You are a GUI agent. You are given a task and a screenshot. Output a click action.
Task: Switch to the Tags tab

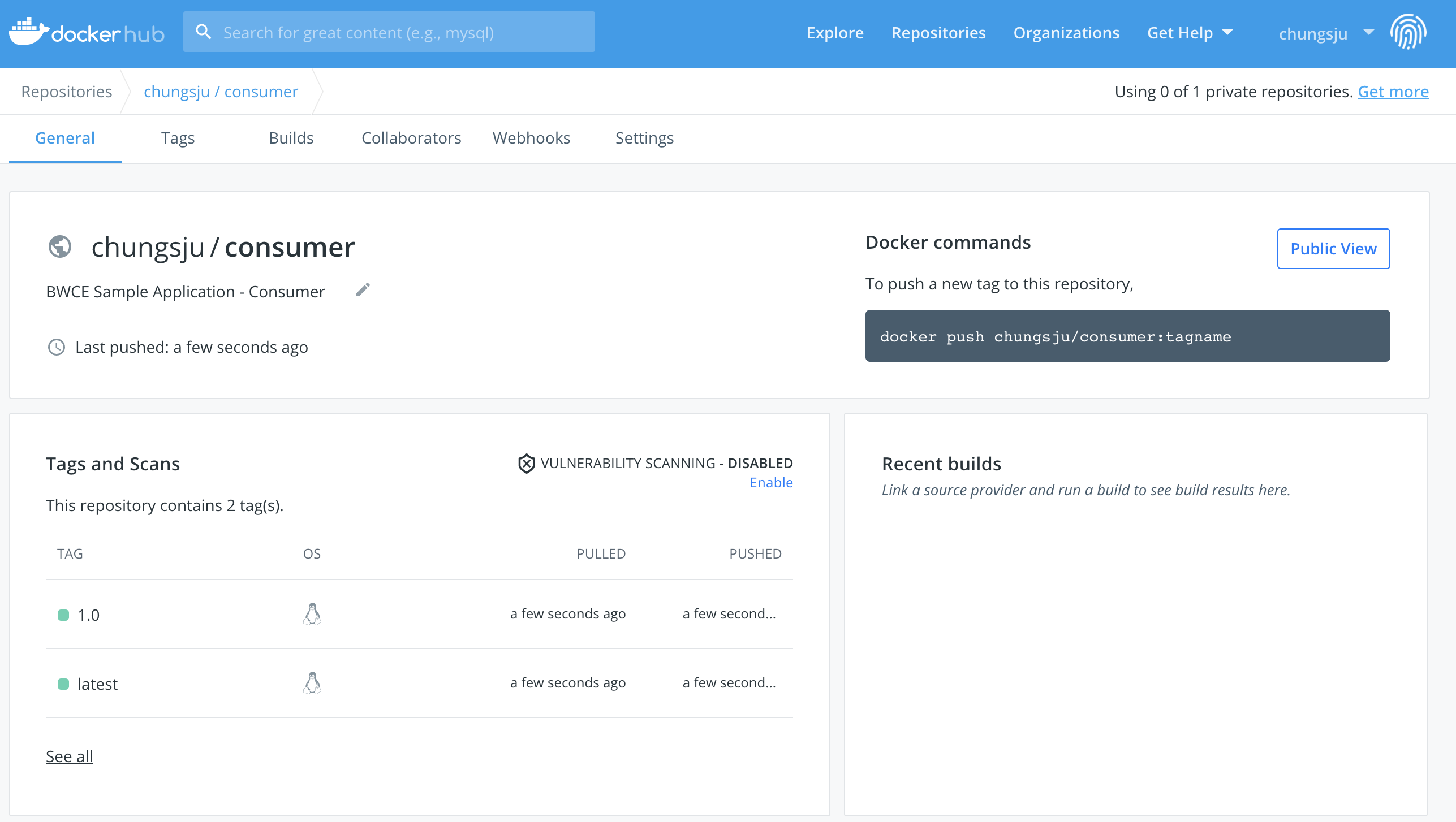(178, 138)
